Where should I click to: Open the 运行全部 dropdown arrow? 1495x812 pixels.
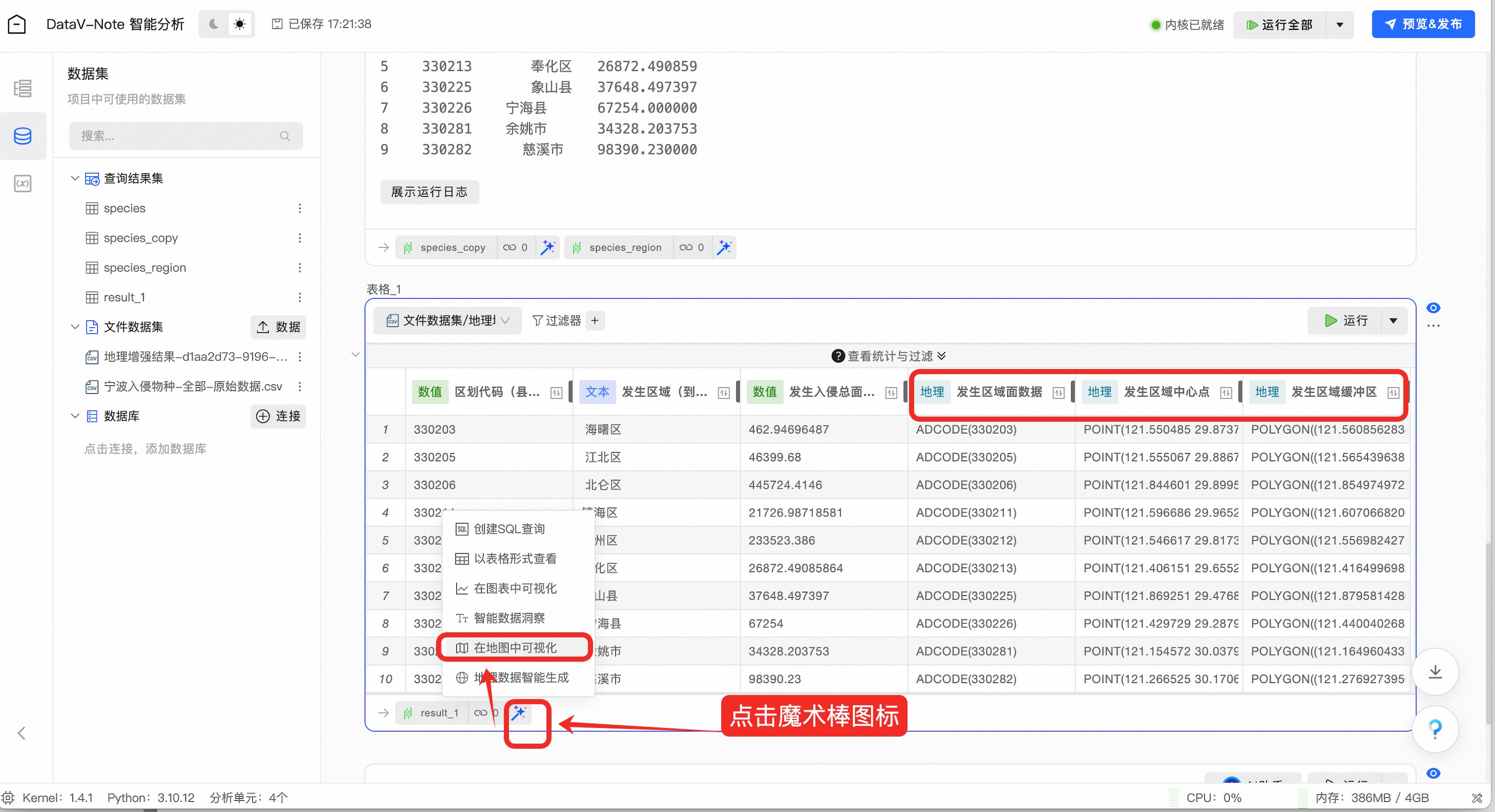tap(1340, 24)
